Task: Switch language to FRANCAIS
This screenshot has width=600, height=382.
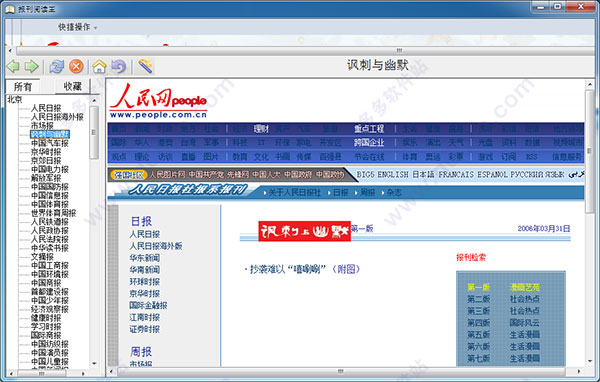Action: pos(457,175)
